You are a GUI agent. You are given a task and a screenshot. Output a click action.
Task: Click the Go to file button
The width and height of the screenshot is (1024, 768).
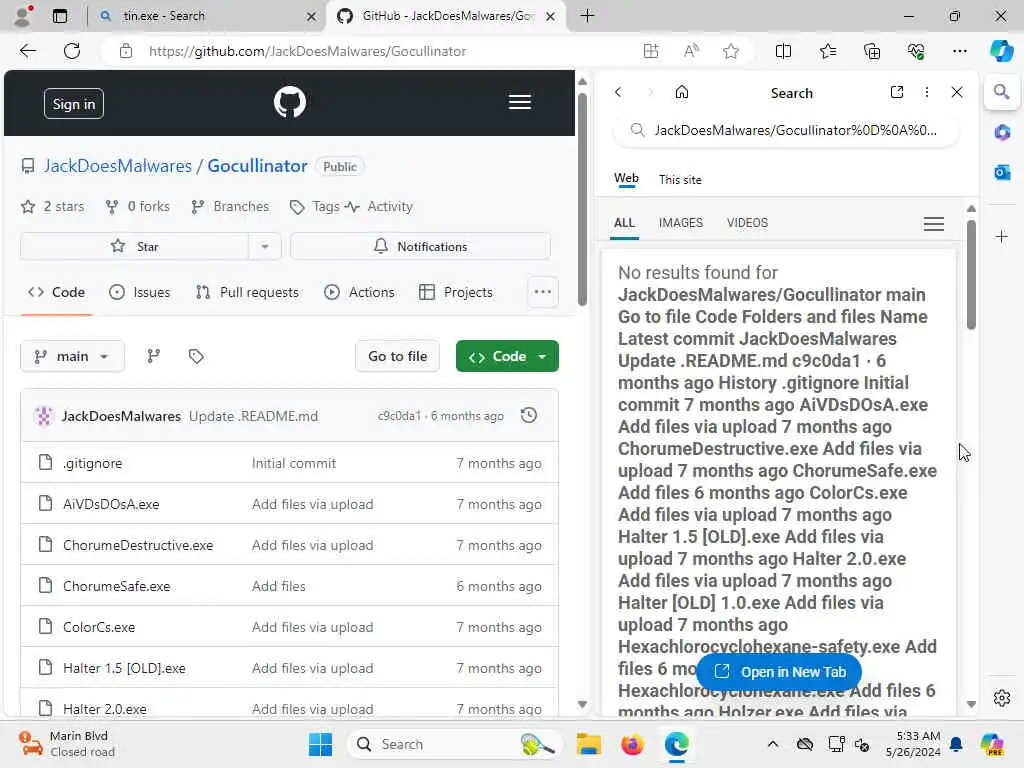(397, 356)
